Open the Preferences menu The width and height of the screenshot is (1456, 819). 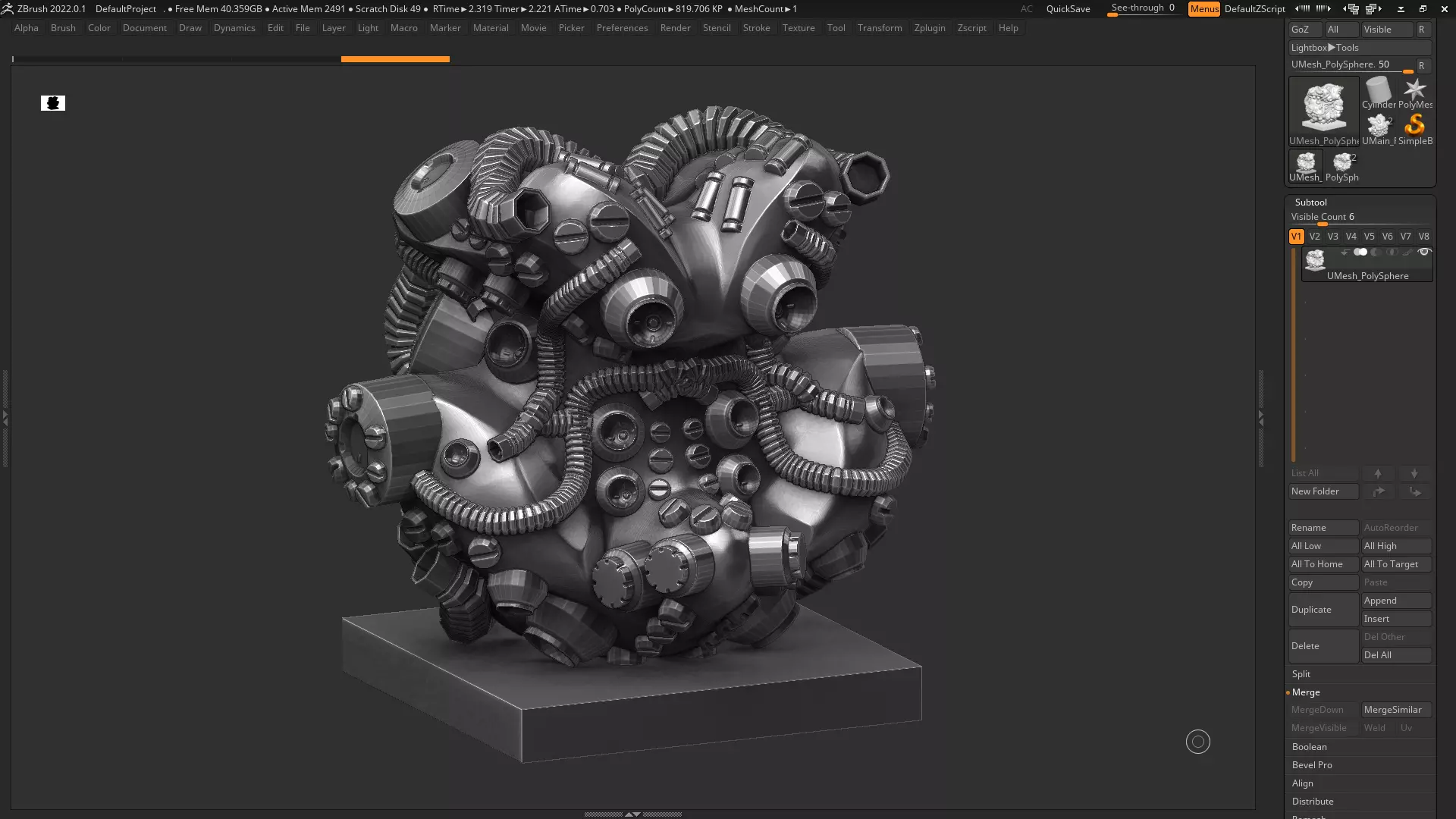[x=622, y=28]
